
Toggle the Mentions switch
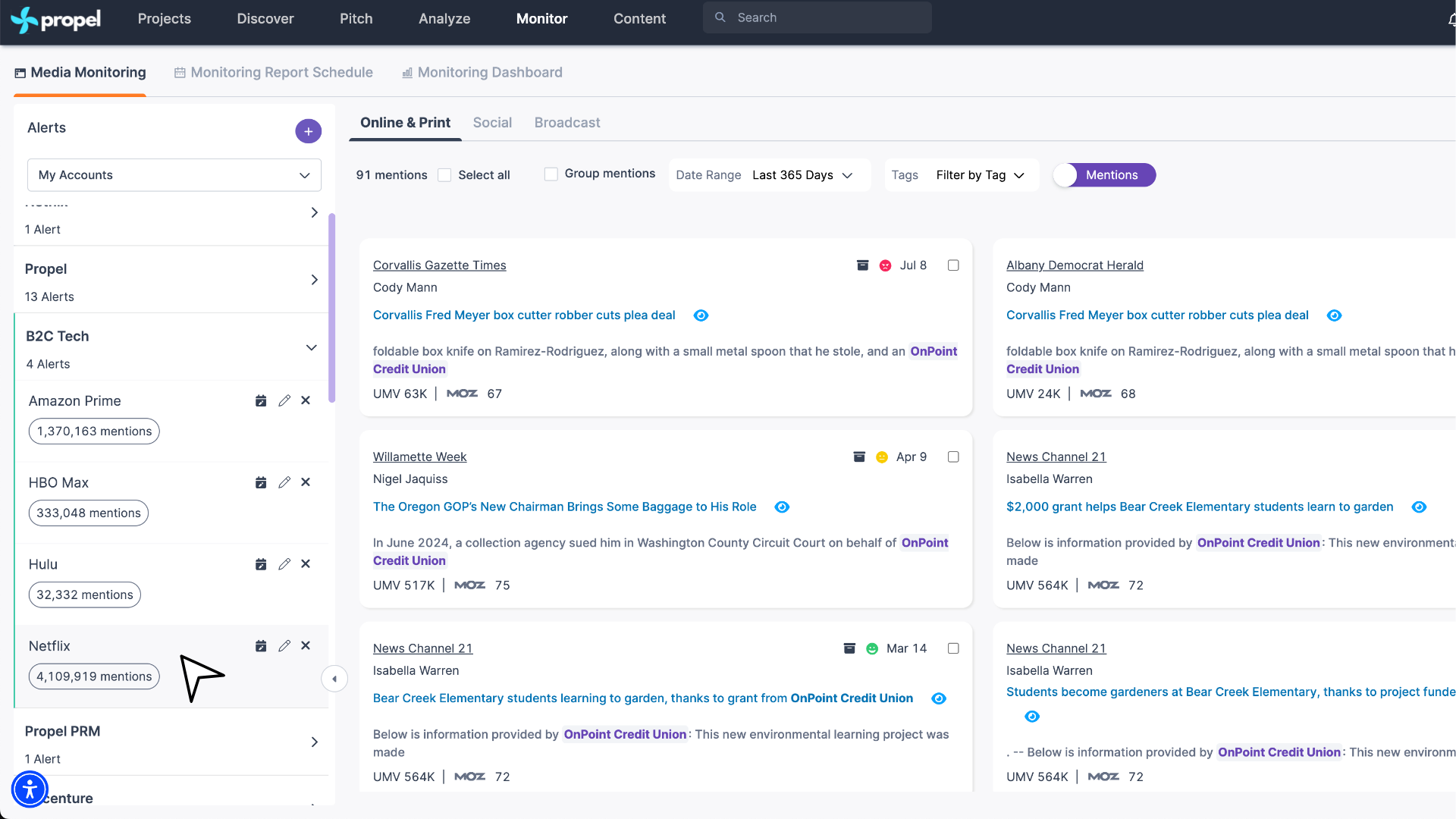1105,175
